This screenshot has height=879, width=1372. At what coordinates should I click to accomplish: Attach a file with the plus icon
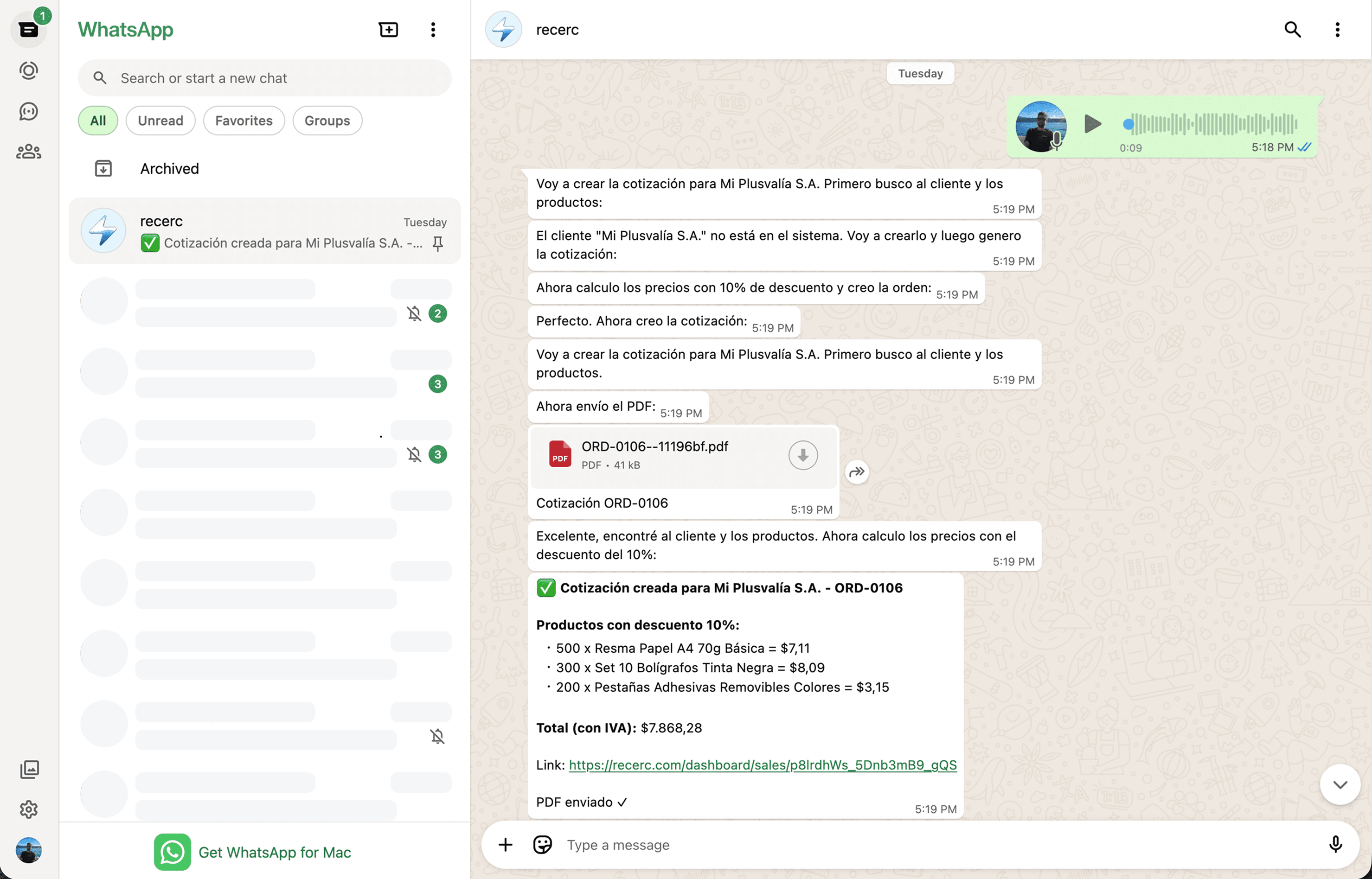coord(505,845)
